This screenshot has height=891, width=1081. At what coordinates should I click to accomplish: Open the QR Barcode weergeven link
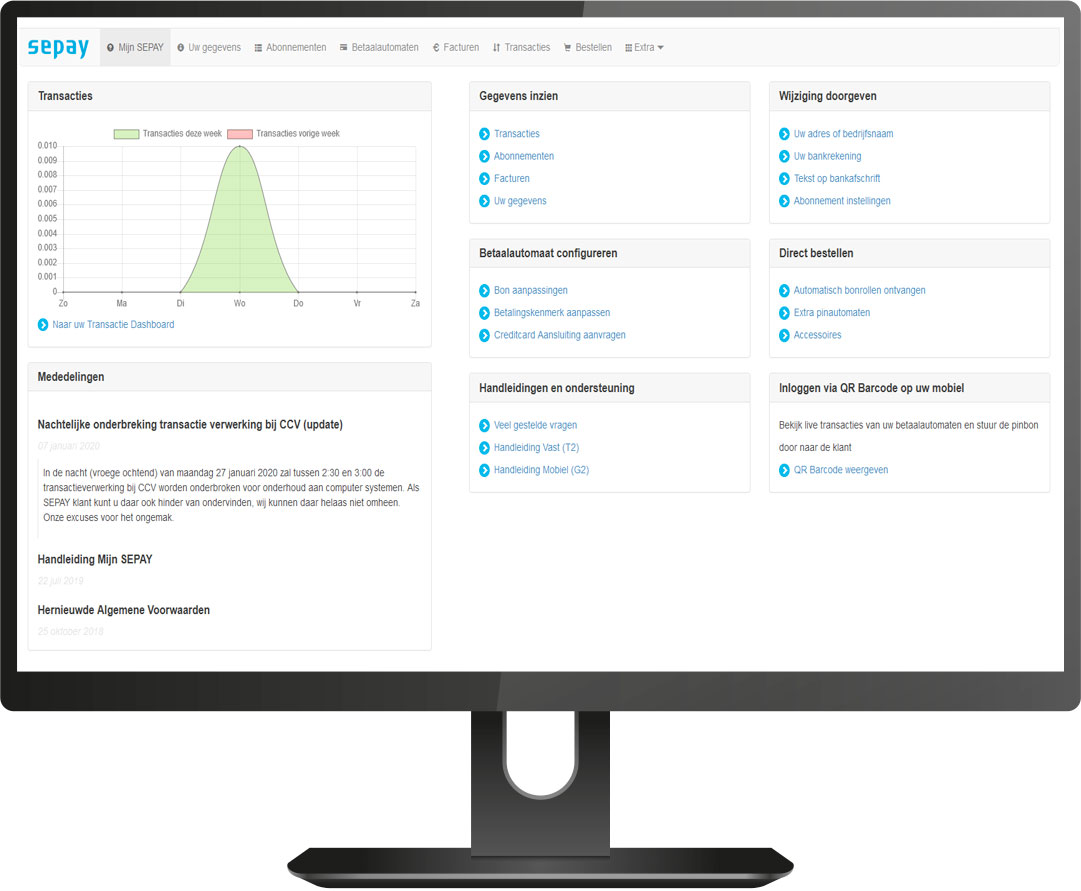tap(840, 470)
